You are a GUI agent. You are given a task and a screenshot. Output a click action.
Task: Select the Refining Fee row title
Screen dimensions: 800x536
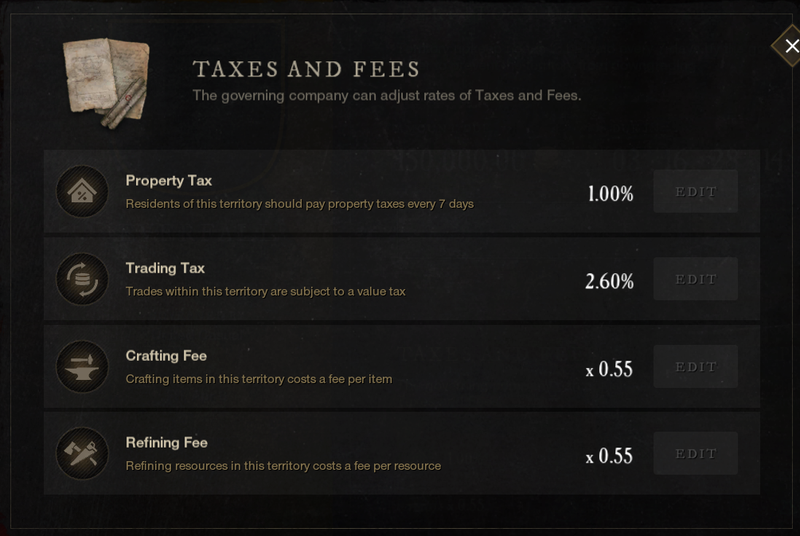(166, 442)
